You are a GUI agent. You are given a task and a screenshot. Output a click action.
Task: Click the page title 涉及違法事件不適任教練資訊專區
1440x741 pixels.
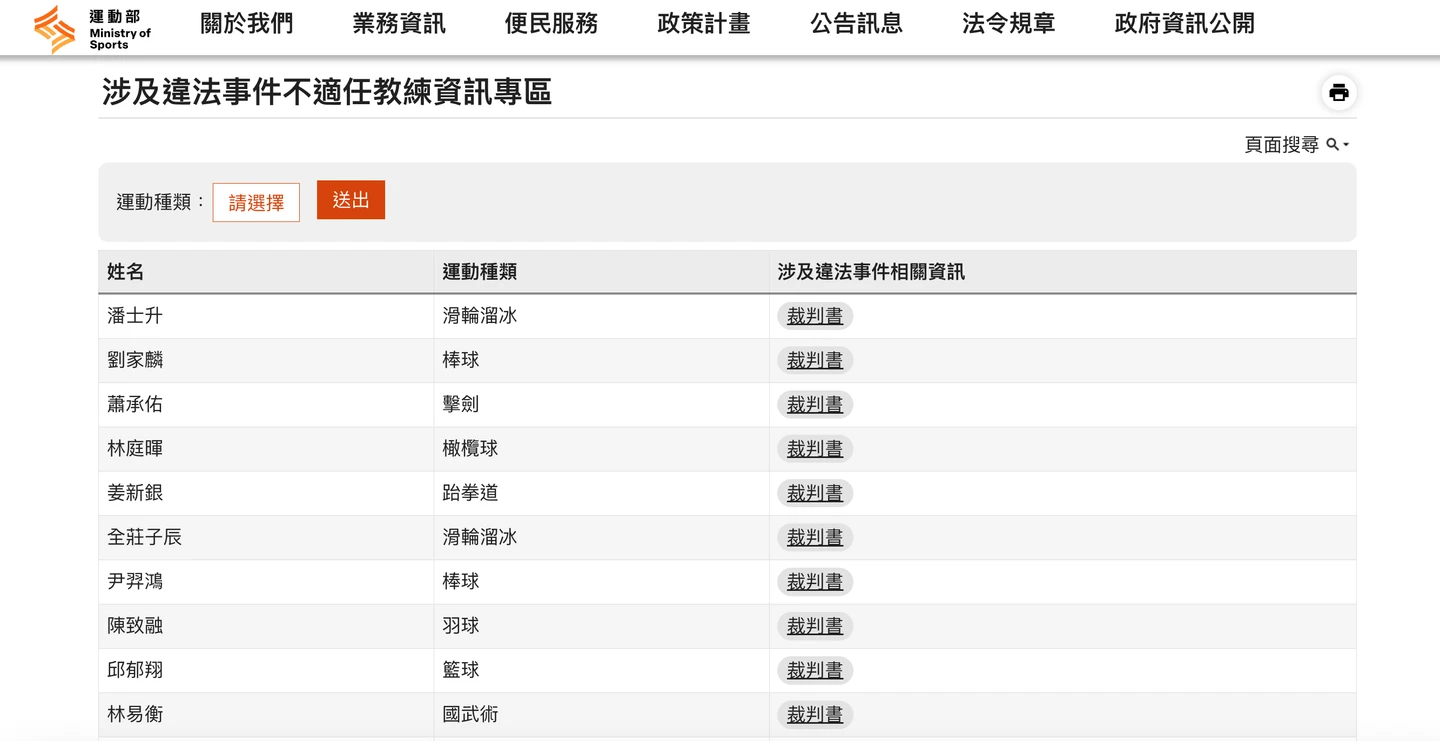point(327,93)
